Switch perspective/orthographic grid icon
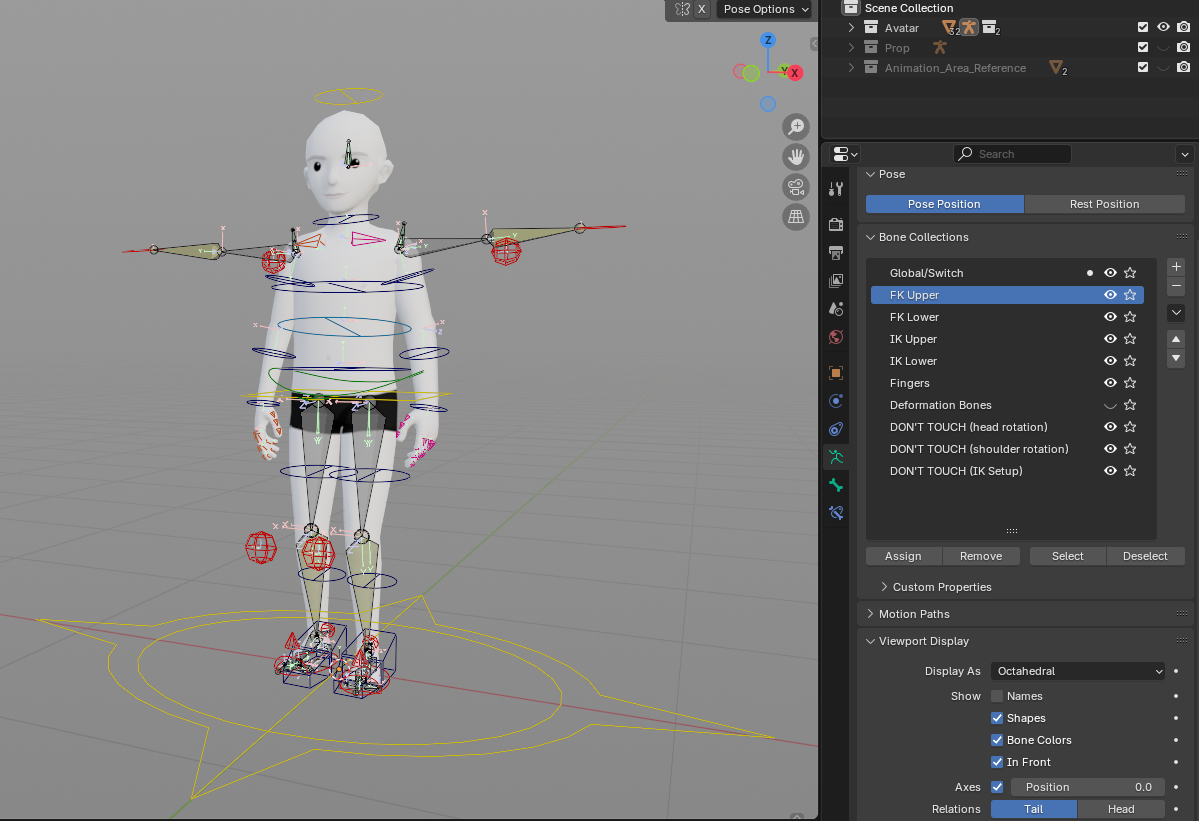Screen dimensions: 1199x821 coord(796,216)
